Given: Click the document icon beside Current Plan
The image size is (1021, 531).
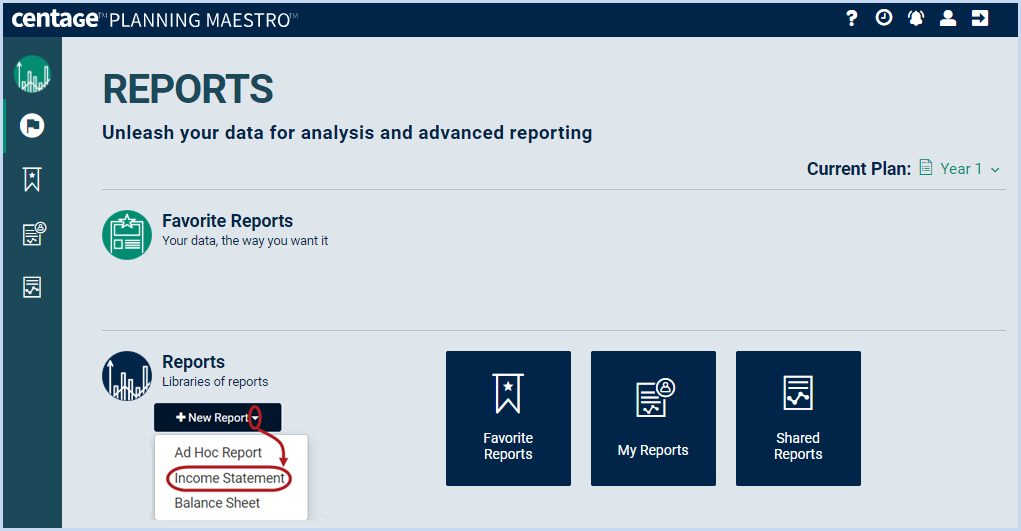Looking at the screenshot, I should point(926,167).
